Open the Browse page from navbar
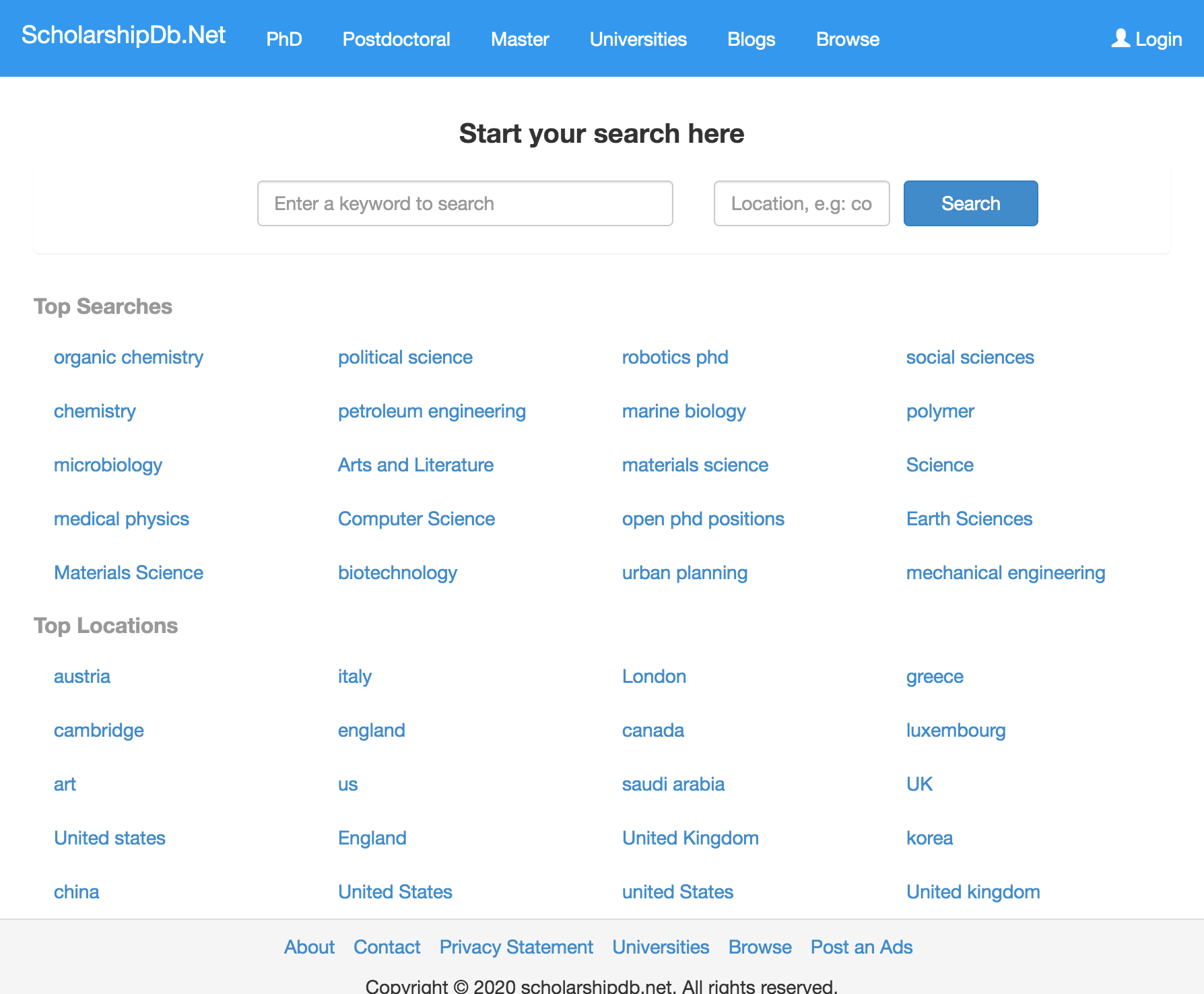The image size is (1204, 994). coord(847,39)
